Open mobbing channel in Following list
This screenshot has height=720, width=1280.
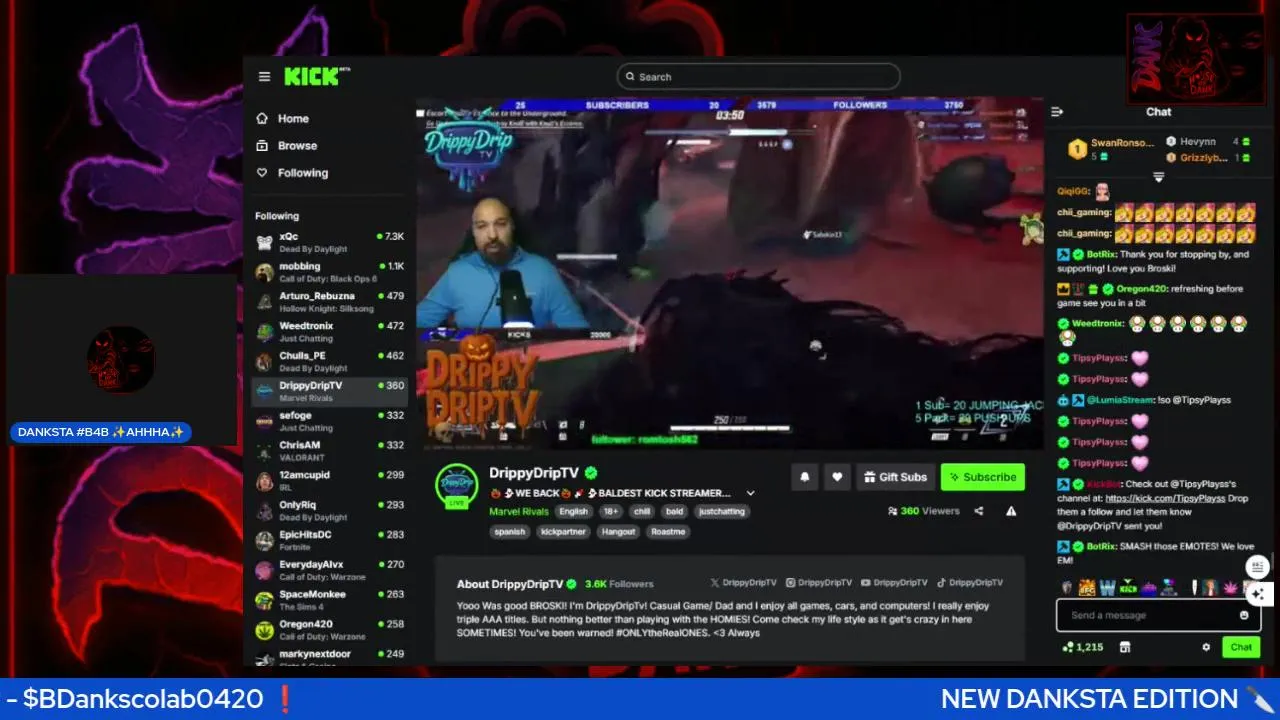(329, 272)
